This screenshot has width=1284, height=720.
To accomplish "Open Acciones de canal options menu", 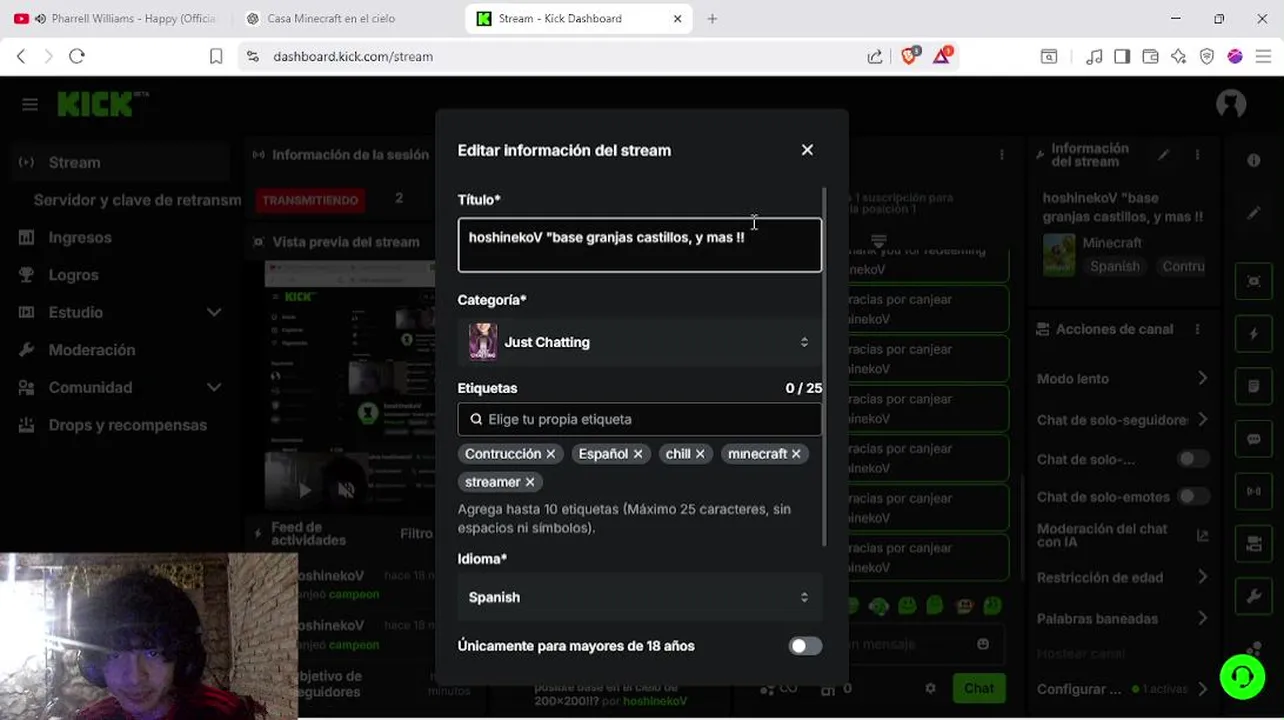I will (x=1197, y=329).
